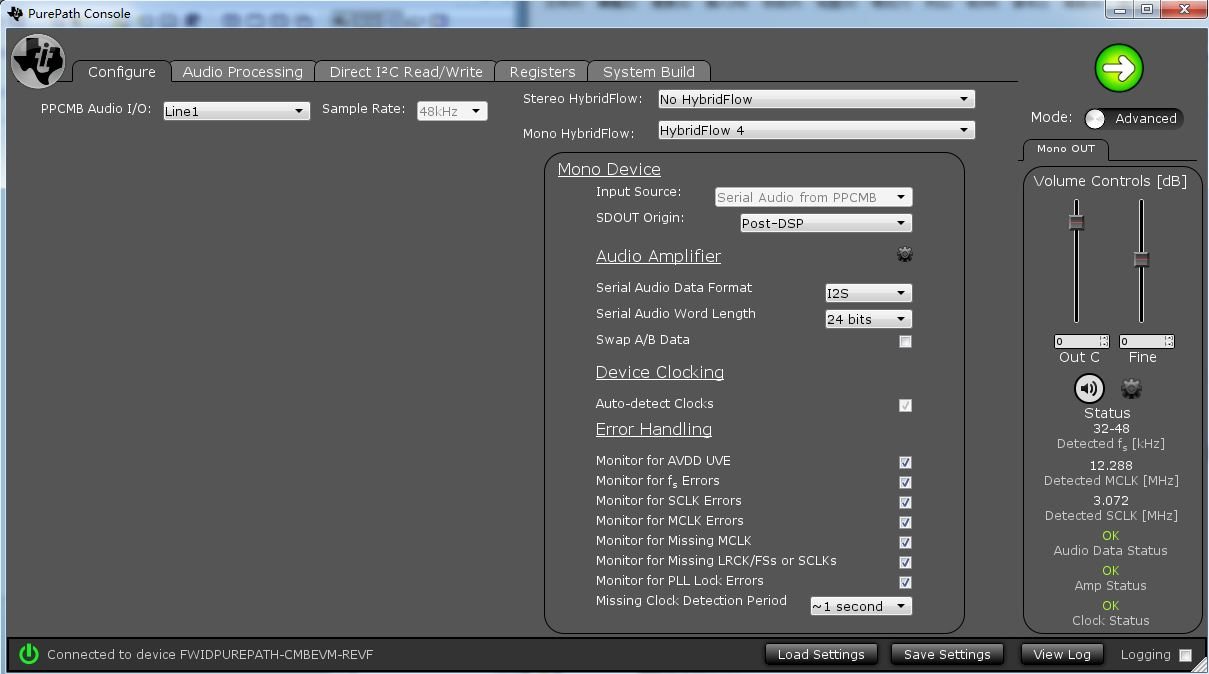Click the View Log button
Viewport: 1209px width, 674px height.
click(1061, 654)
